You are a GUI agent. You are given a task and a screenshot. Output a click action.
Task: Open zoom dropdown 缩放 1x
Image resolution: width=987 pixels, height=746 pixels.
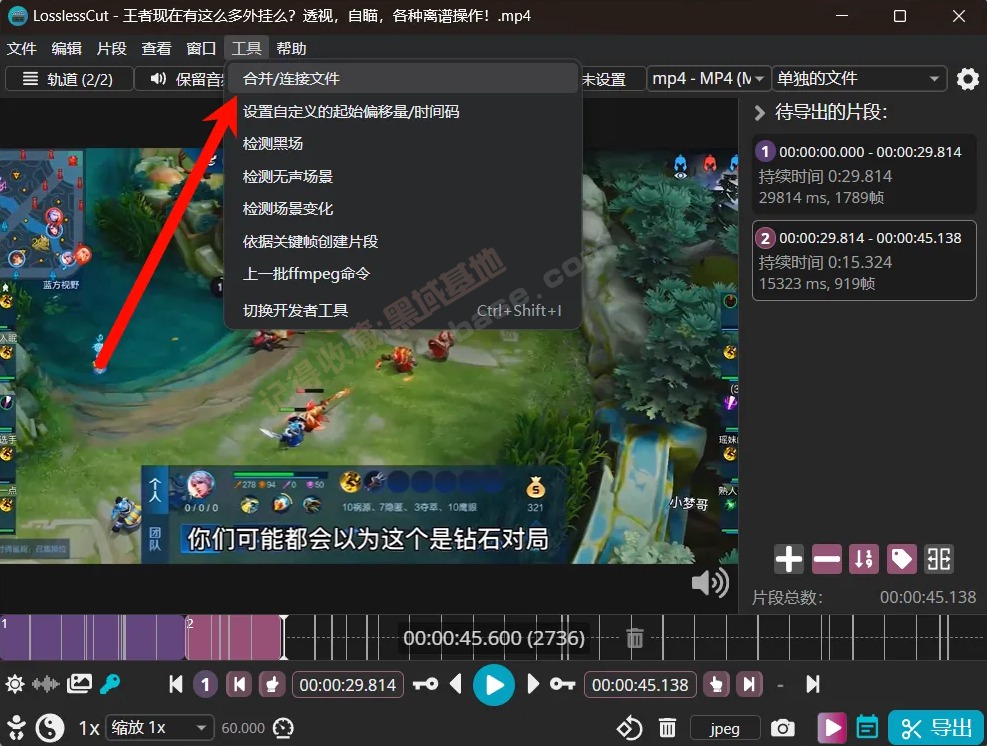click(x=160, y=728)
